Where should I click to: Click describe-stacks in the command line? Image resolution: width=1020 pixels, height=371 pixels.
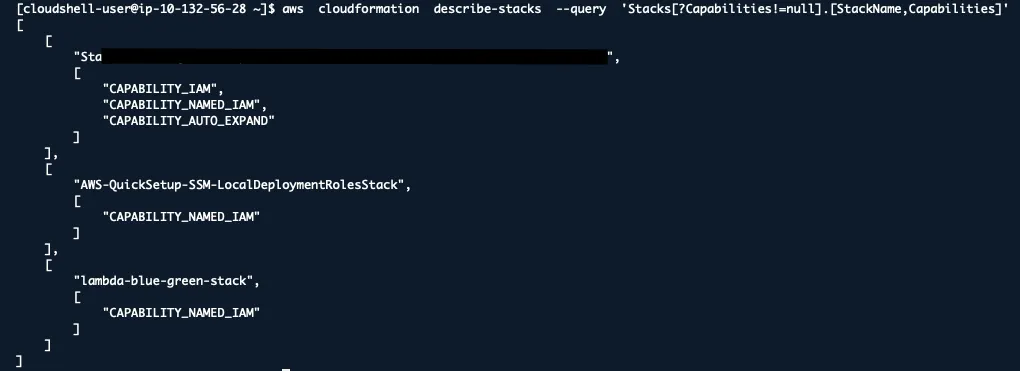(x=487, y=10)
